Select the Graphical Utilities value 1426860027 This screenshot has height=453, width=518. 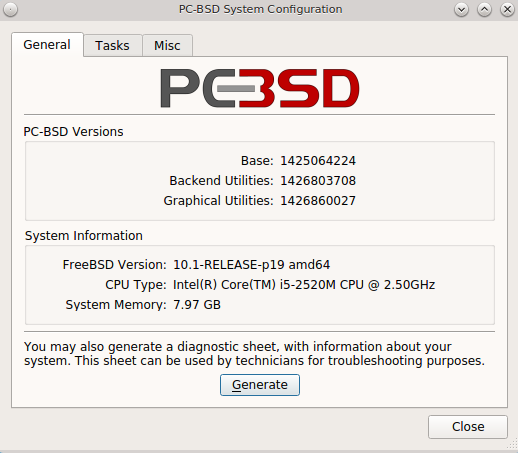[x=318, y=201]
